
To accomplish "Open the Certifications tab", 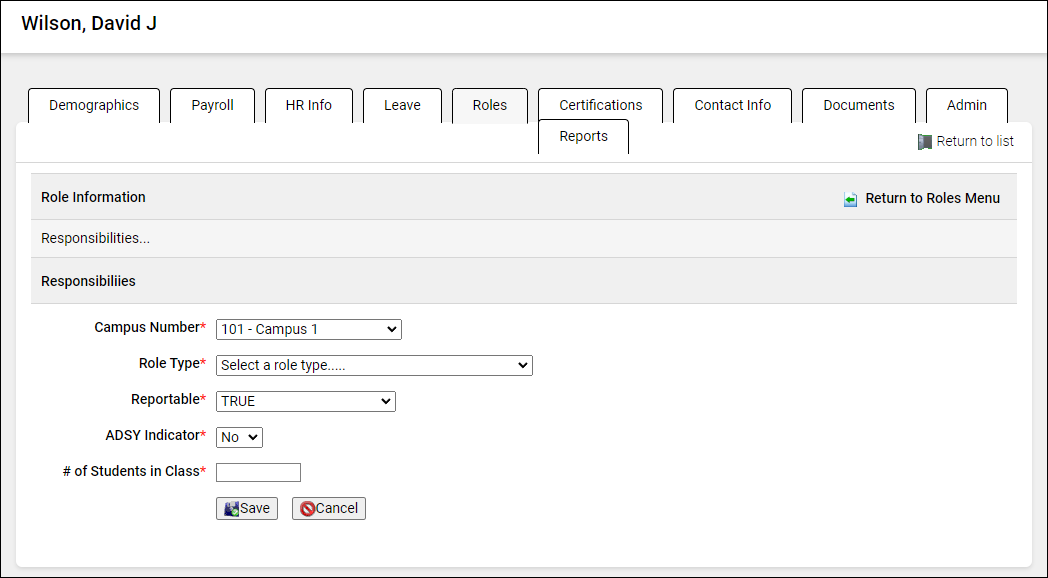I will click(x=600, y=105).
